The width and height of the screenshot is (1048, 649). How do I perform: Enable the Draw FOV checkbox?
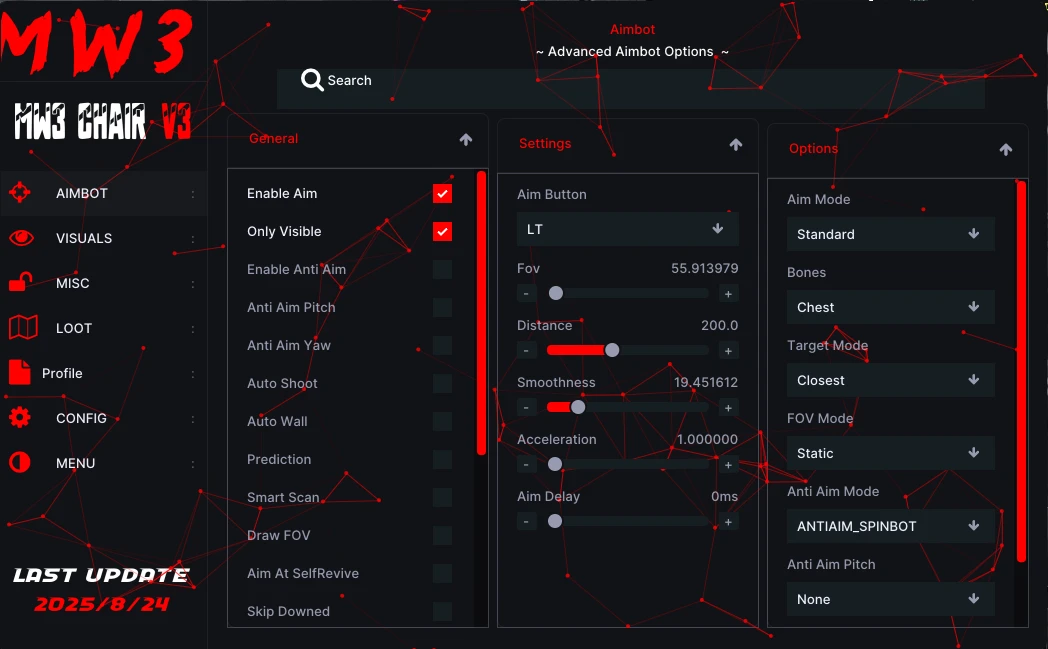click(x=442, y=535)
